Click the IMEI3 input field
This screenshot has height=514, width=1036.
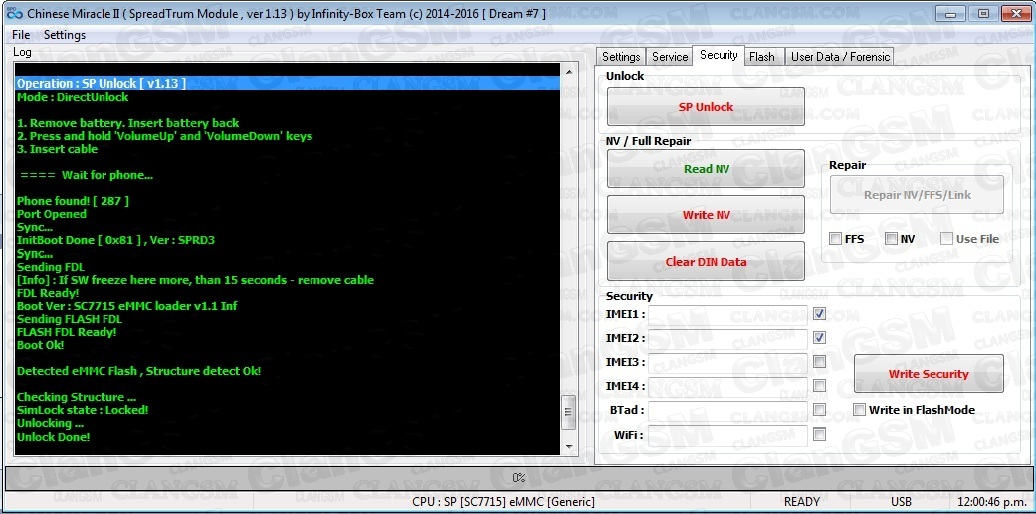tap(728, 363)
